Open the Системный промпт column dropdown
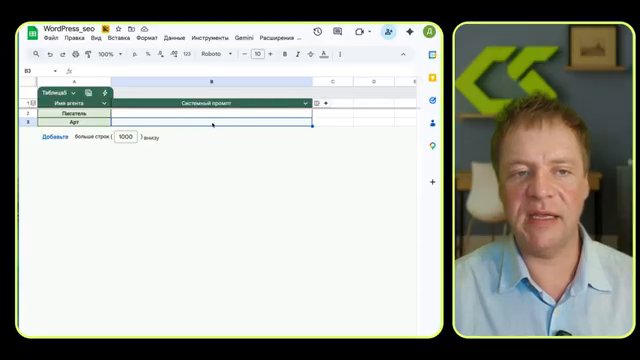This screenshot has width=640, height=360. [305, 104]
